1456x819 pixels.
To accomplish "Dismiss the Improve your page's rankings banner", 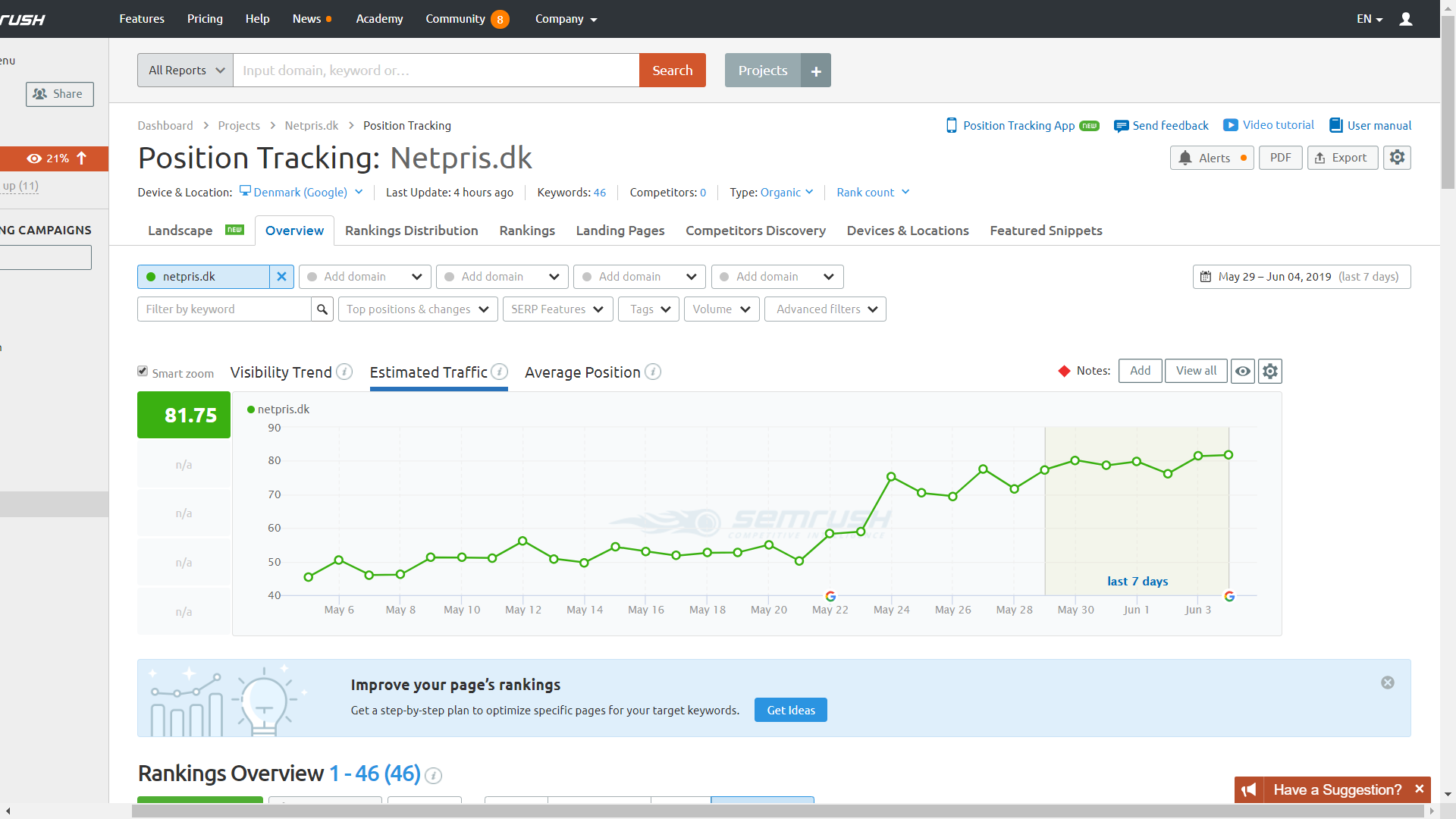I will pos(1388,682).
